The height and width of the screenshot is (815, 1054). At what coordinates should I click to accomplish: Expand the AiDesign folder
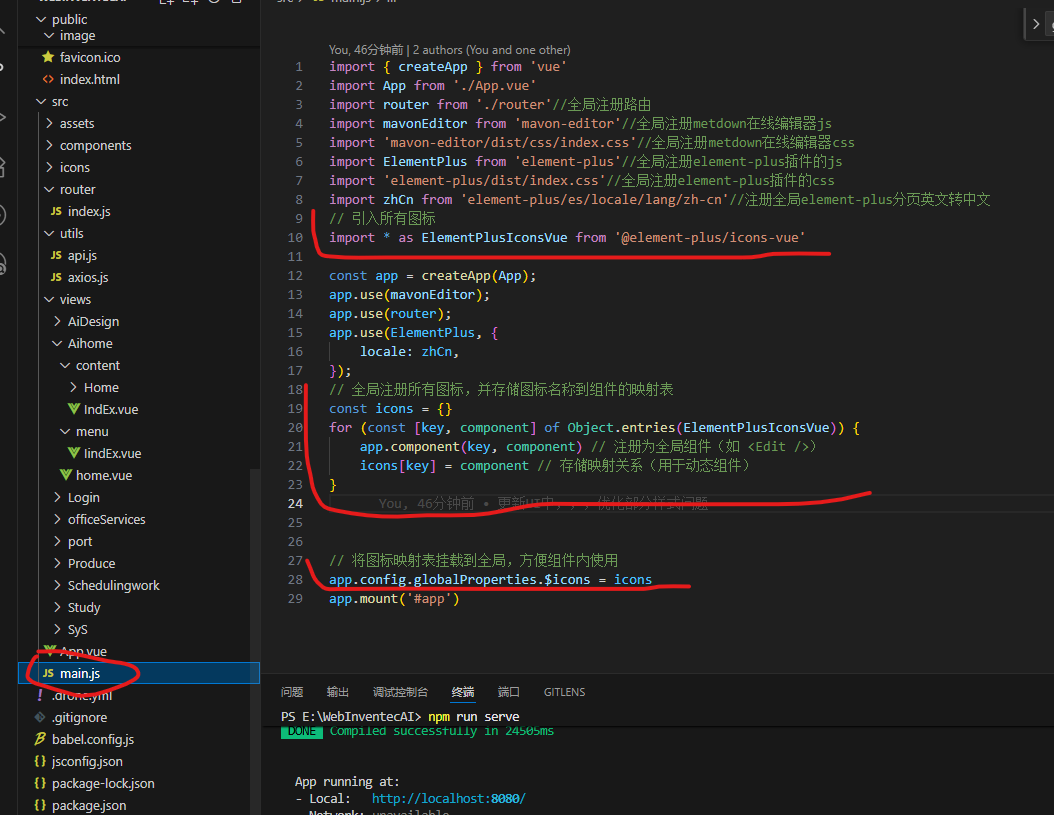point(57,321)
